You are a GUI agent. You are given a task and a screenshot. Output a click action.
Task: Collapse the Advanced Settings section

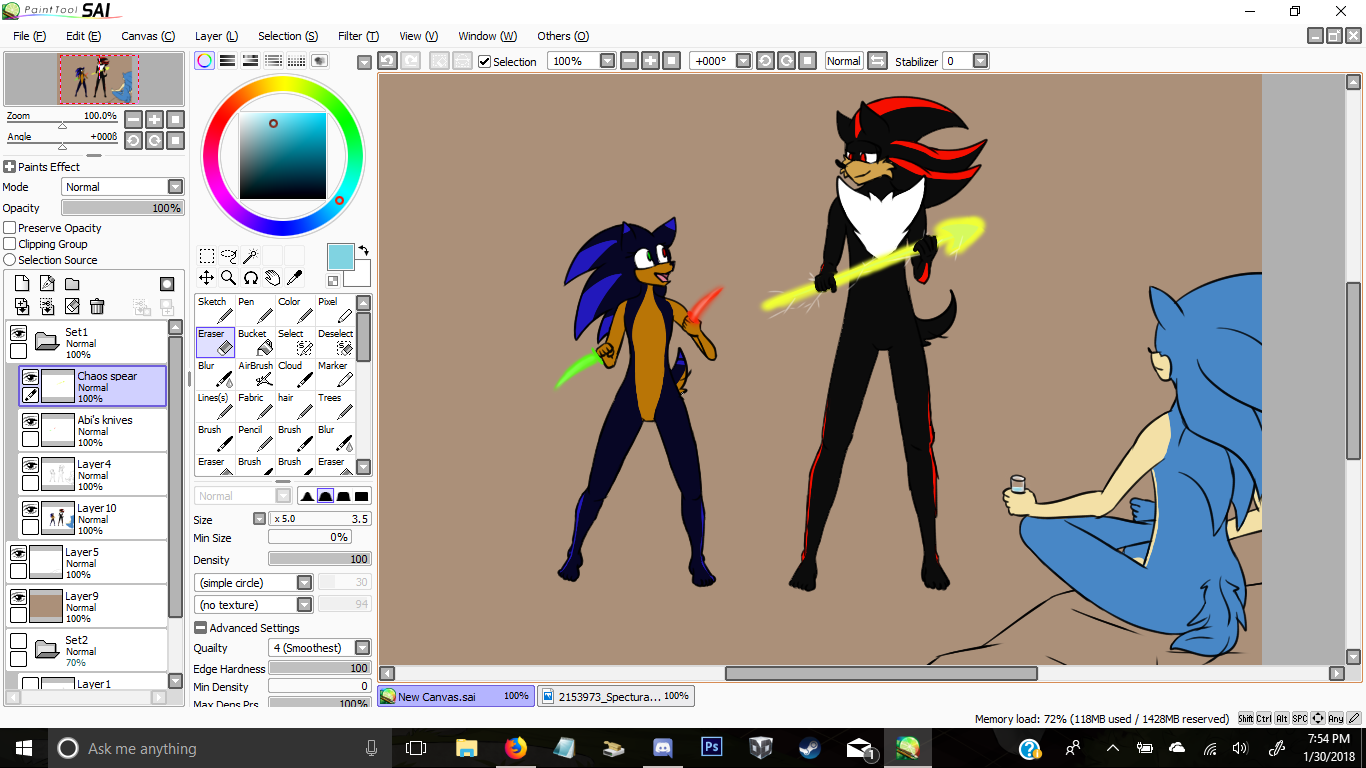click(200, 628)
